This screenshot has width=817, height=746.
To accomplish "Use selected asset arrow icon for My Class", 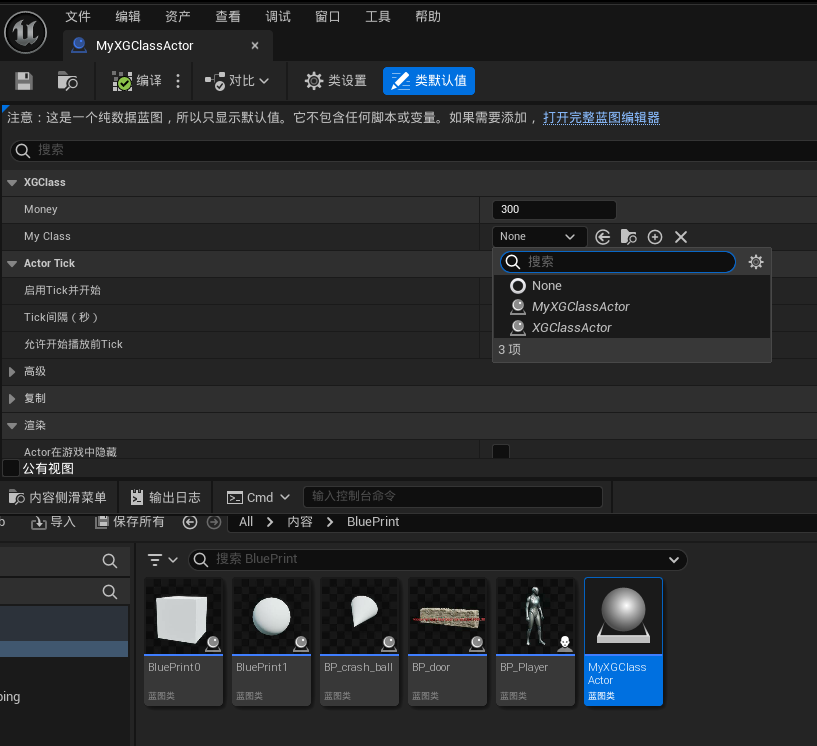I will pos(603,237).
